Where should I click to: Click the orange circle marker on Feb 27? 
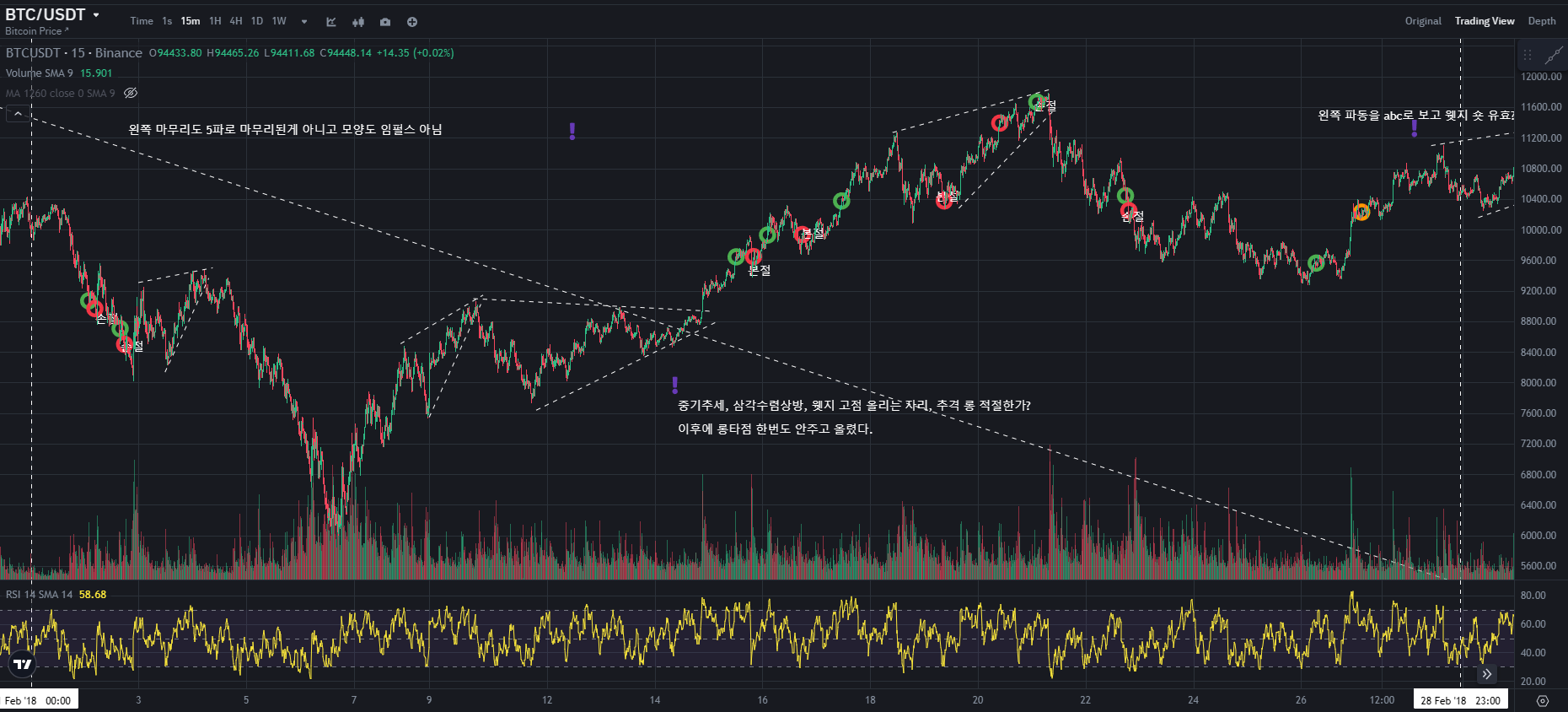tap(1361, 212)
